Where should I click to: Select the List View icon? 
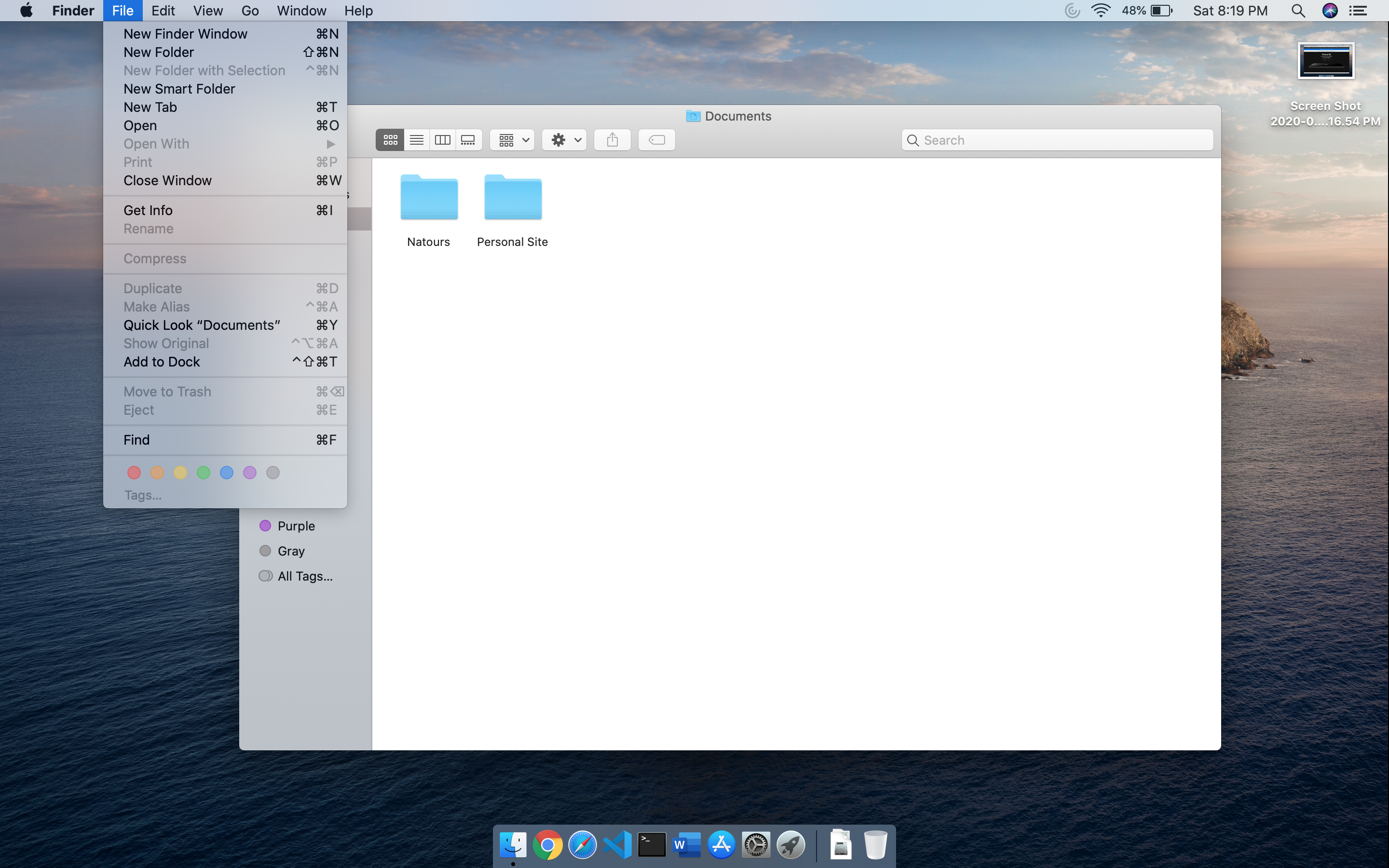tap(417, 140)
